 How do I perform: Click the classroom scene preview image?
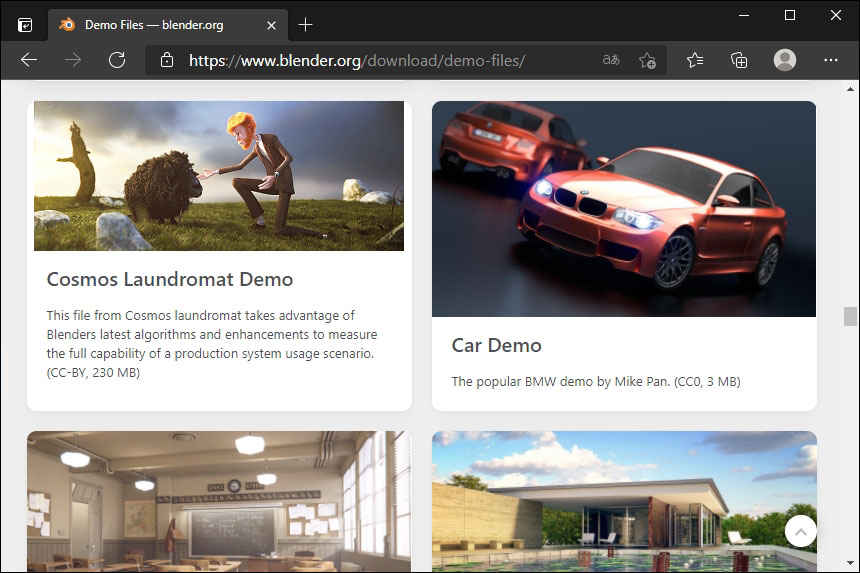point(219,501)
